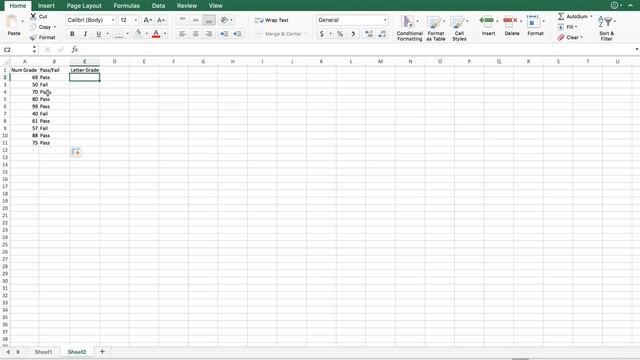This screenshot has width=640, height=360.
Task: Open the Review ribbon tab
Action: click(x=187, y=6)
